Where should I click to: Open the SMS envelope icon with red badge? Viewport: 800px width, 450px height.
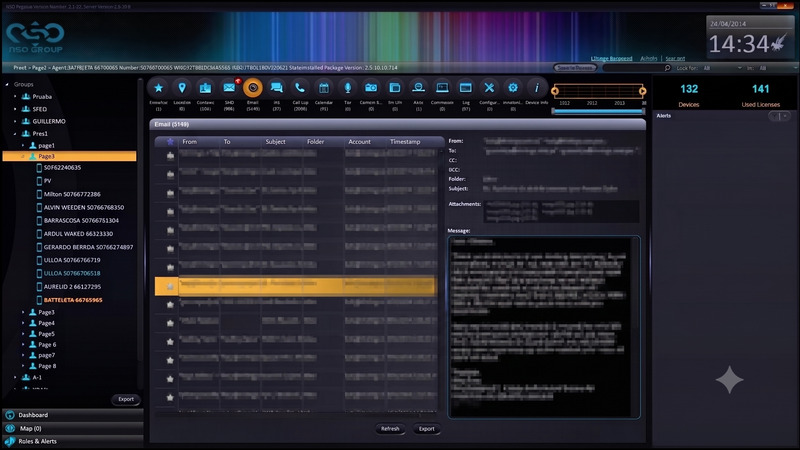[229, 88]
